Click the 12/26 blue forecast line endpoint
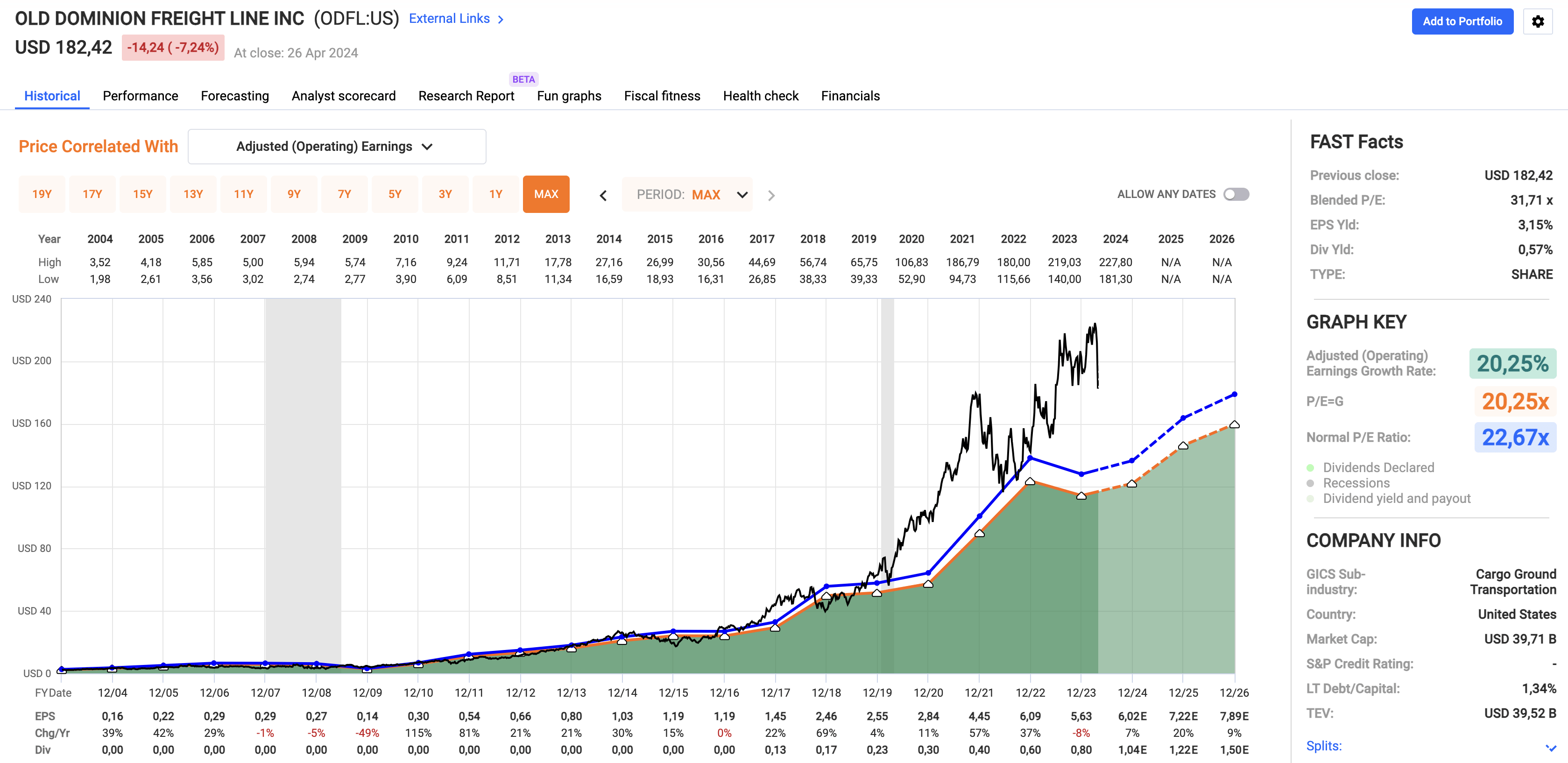The width and height of the screenshot is (1568, 763). pyautogui.click(x=1235, y=395)
